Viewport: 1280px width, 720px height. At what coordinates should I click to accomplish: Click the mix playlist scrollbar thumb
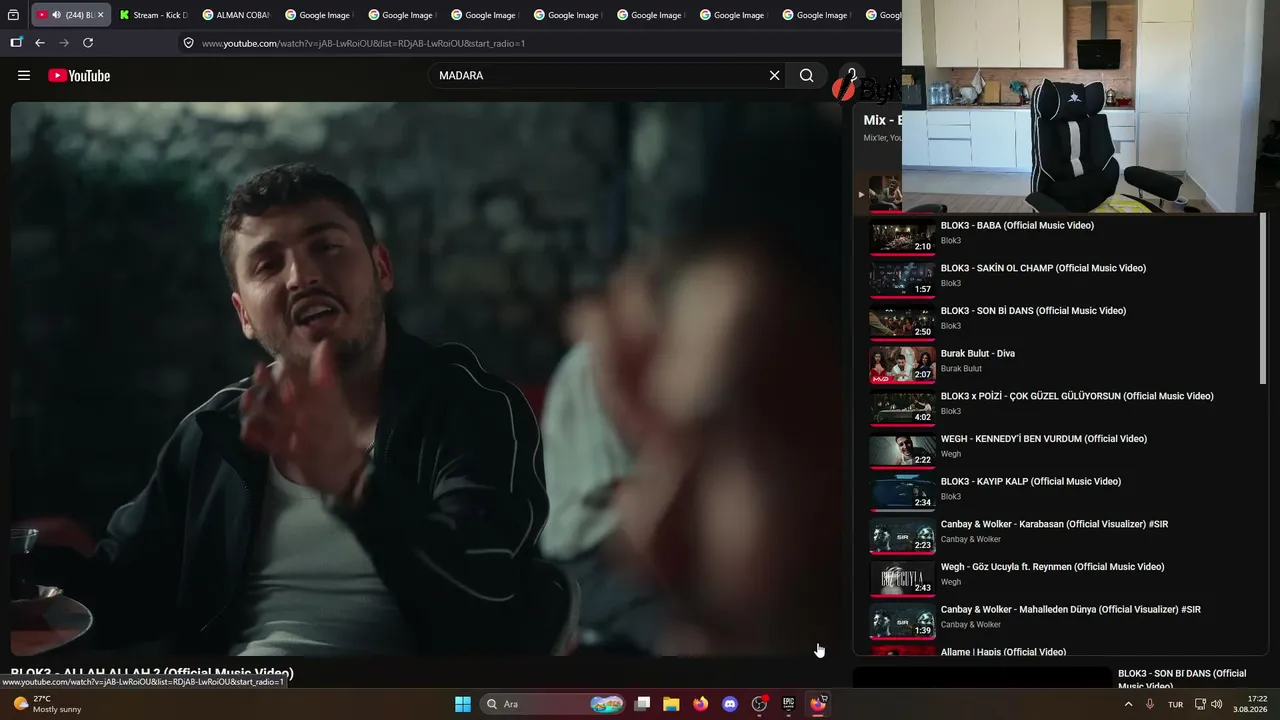click(1263, 298)
